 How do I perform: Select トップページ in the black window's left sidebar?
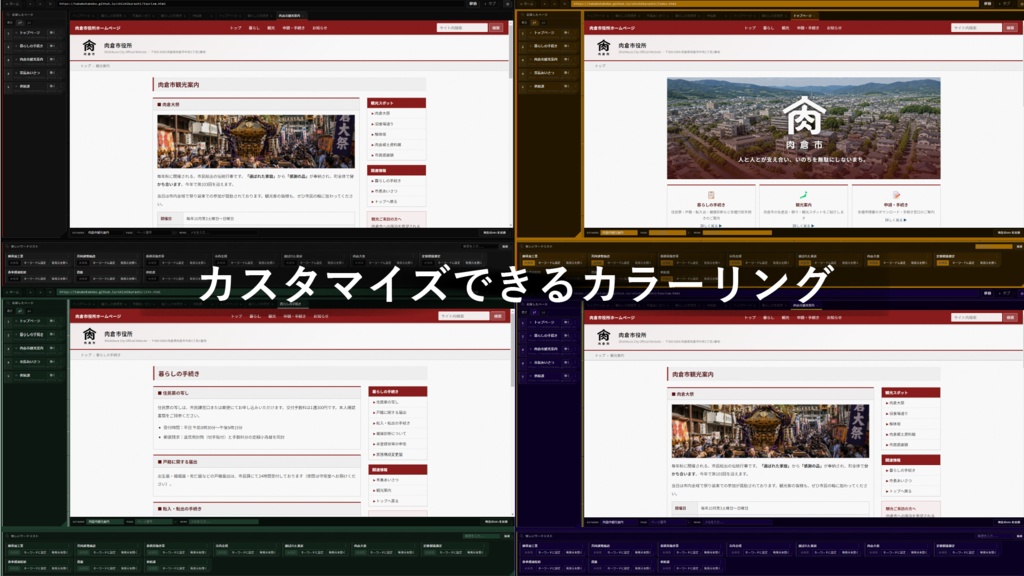point(30,33)
